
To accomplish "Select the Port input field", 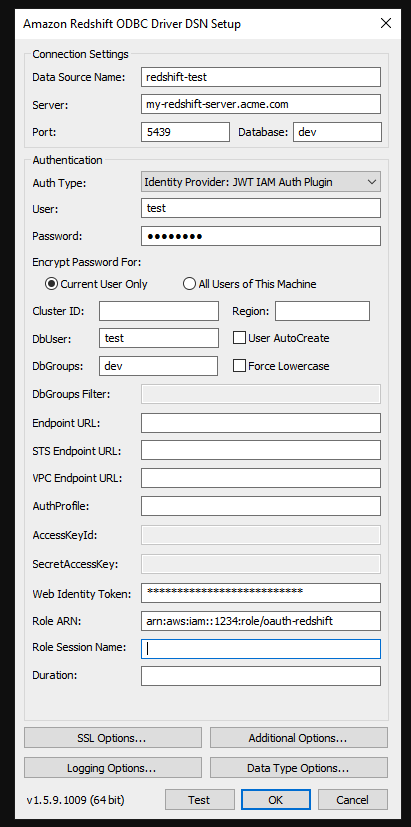I will (x=185, y=132).
